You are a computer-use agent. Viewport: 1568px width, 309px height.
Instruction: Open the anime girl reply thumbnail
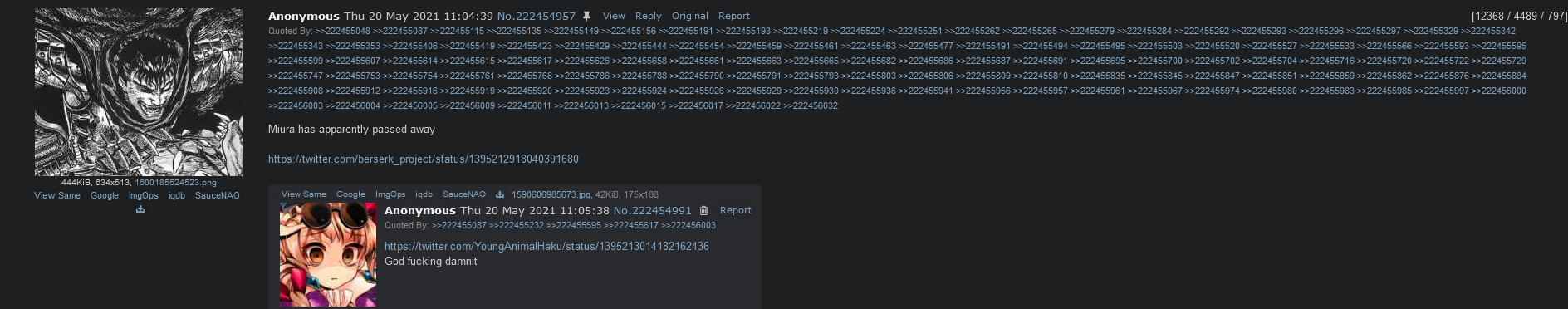tap(328, 255)
